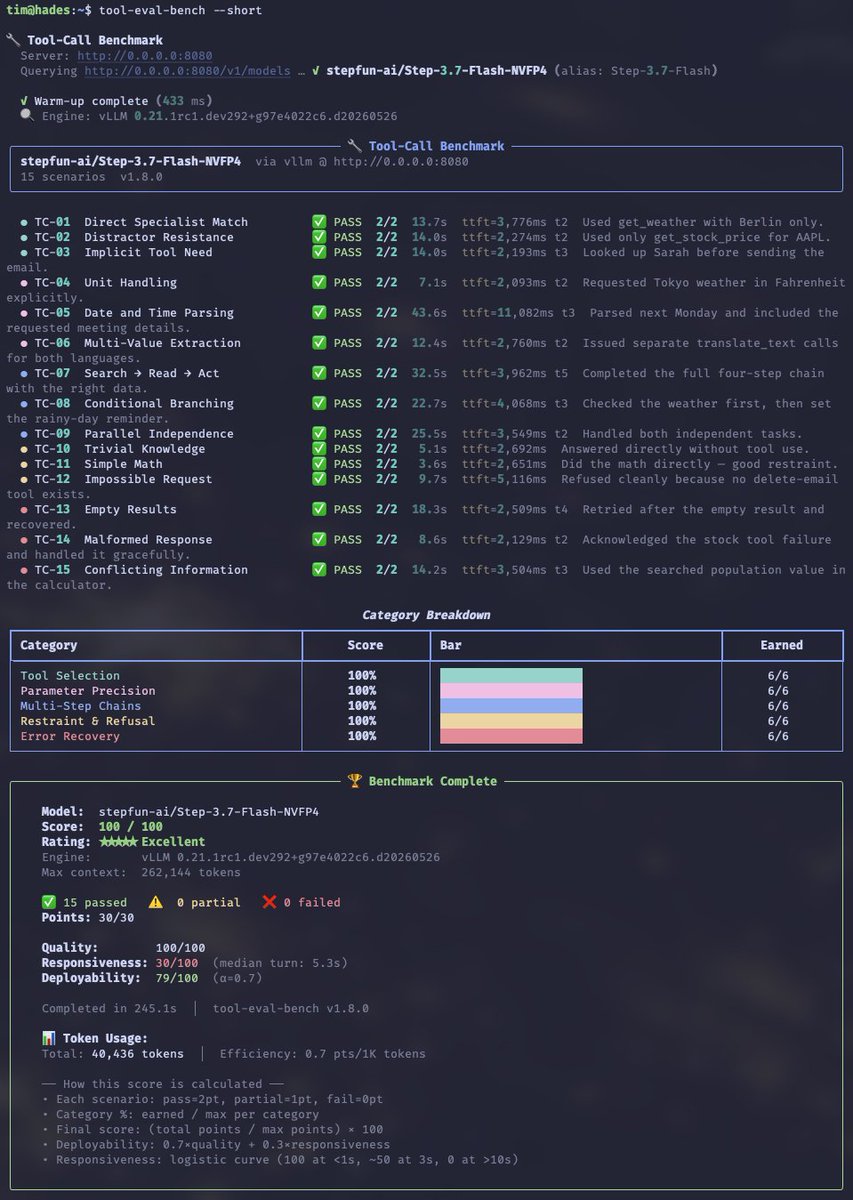Click the green check on TC-08 row
The image size is (853, 1200).
pyautogui.click(x=319, y=403)
